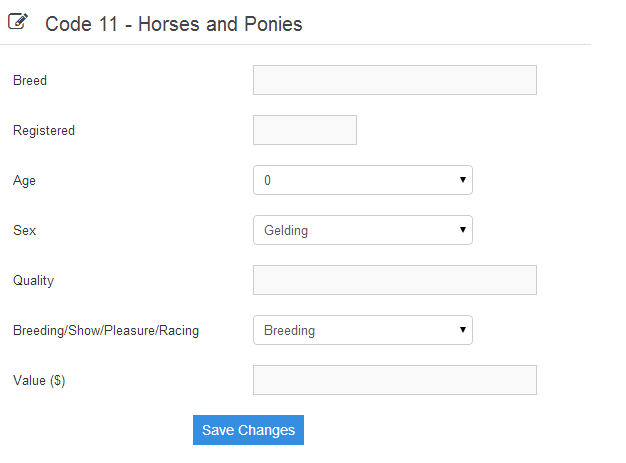Click the Value ($) input field
Viewport: 626px width, 463px height.
coord(395,380)
